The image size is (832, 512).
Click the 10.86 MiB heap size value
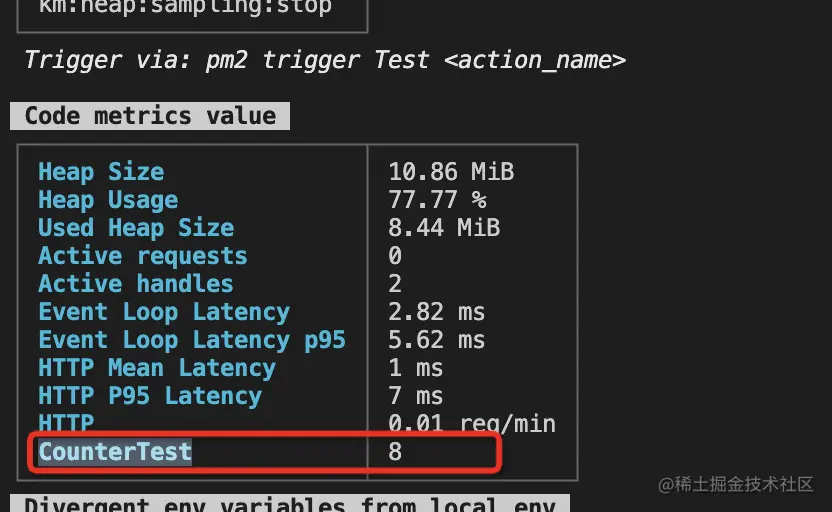coord(451,172)
